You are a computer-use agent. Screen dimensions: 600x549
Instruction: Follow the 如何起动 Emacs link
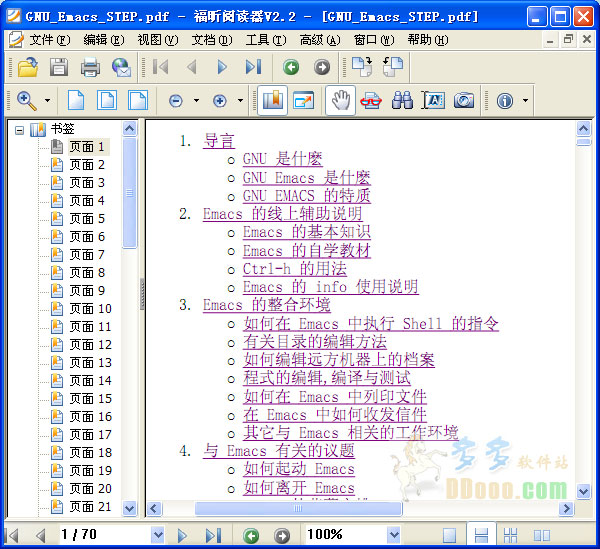299,469
